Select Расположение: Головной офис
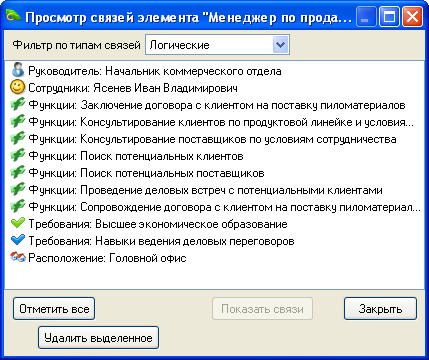Viewport: 429px width, 360px height. (107, 258)
